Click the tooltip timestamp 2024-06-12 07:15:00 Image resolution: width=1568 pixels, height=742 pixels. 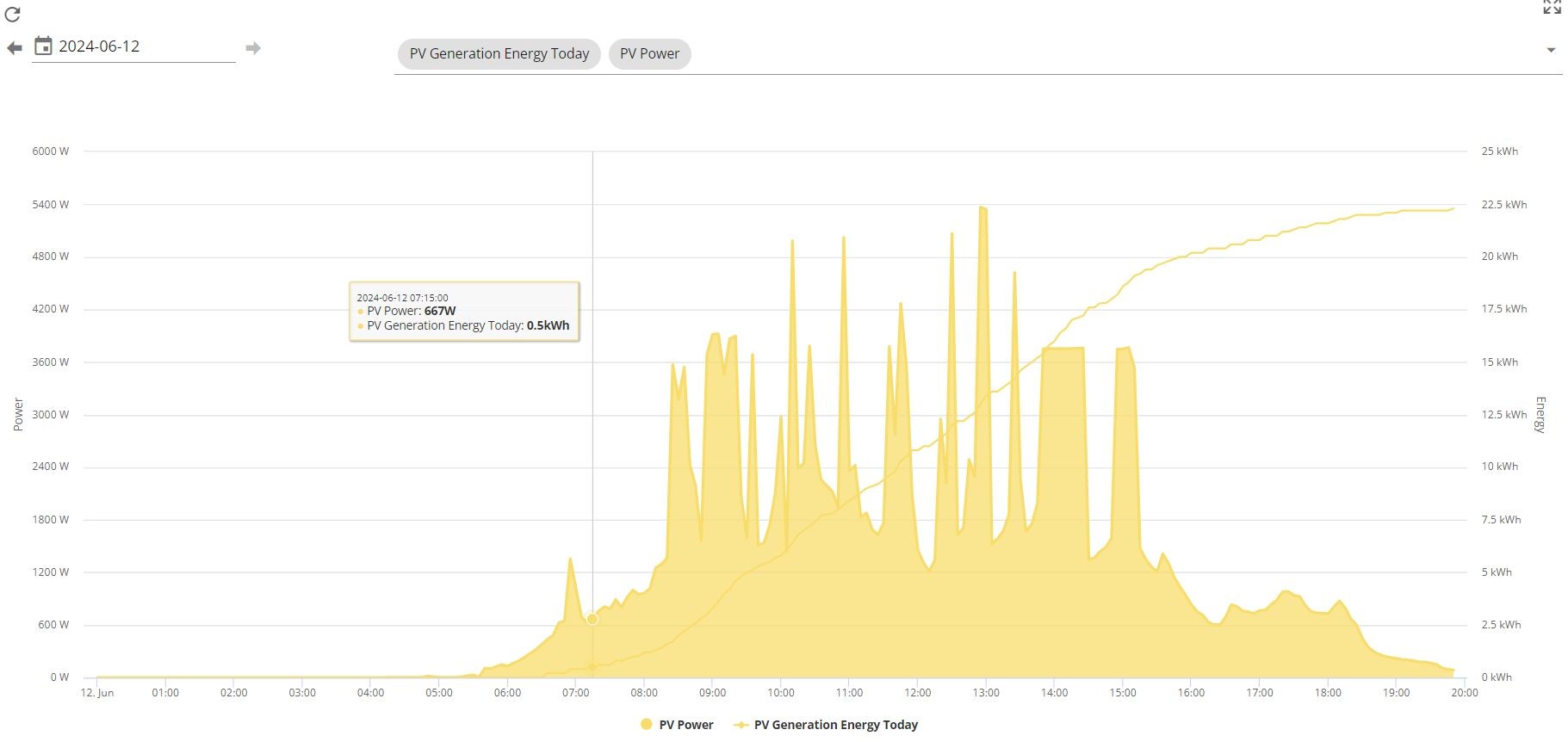(402, 298)
